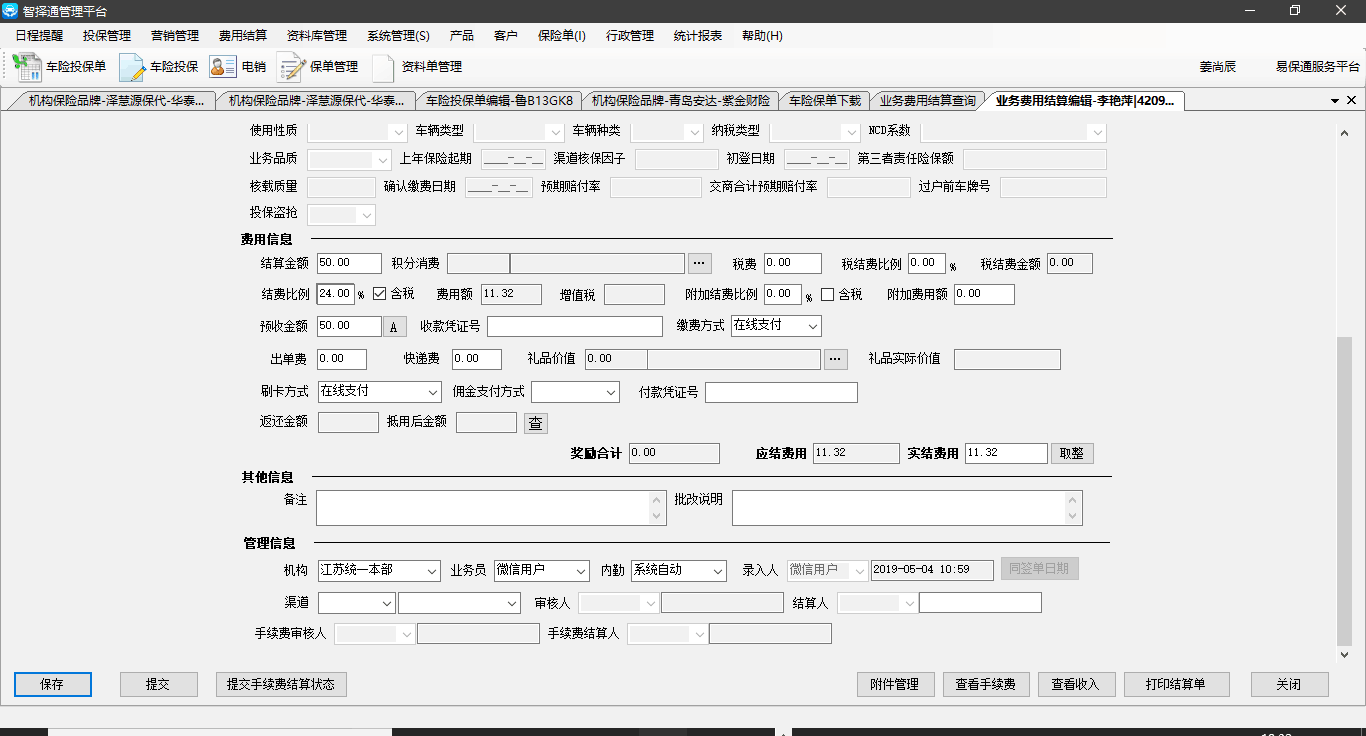The width and height of the screenshot is (1366, 736).
Task: Enable 含税 checkbox beside 附加结费比例
Action: coord(827,294)
